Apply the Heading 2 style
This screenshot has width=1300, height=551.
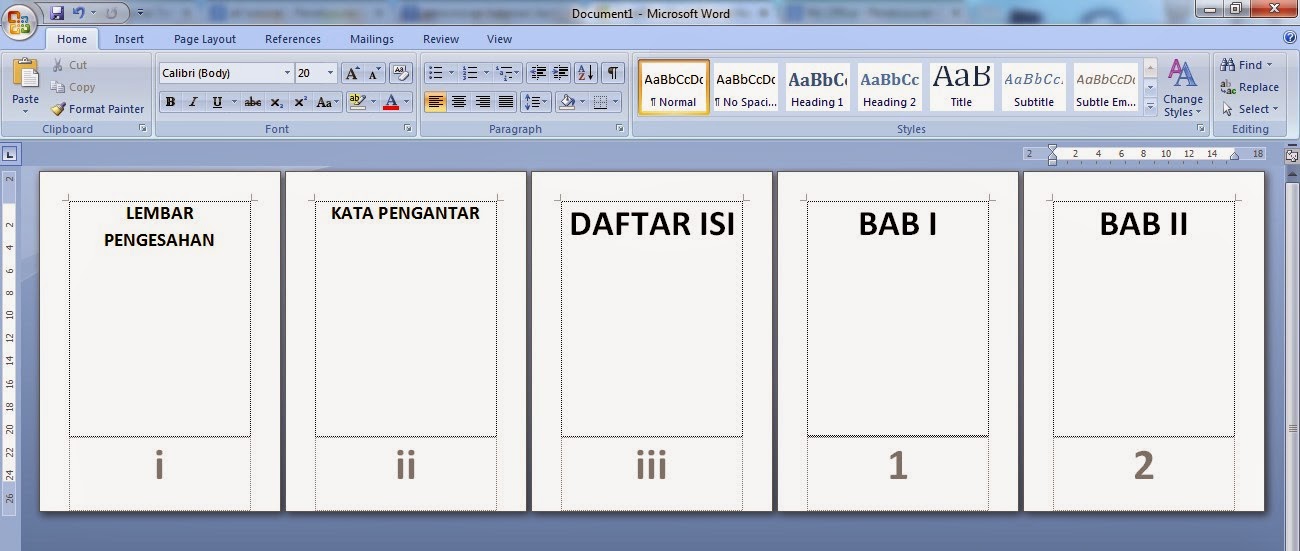889,87
